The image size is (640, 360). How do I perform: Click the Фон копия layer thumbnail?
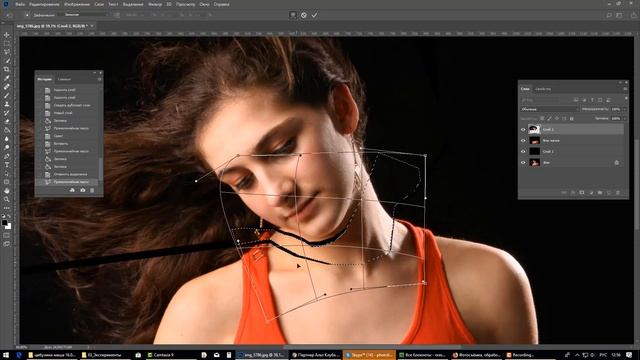[535, 140]
